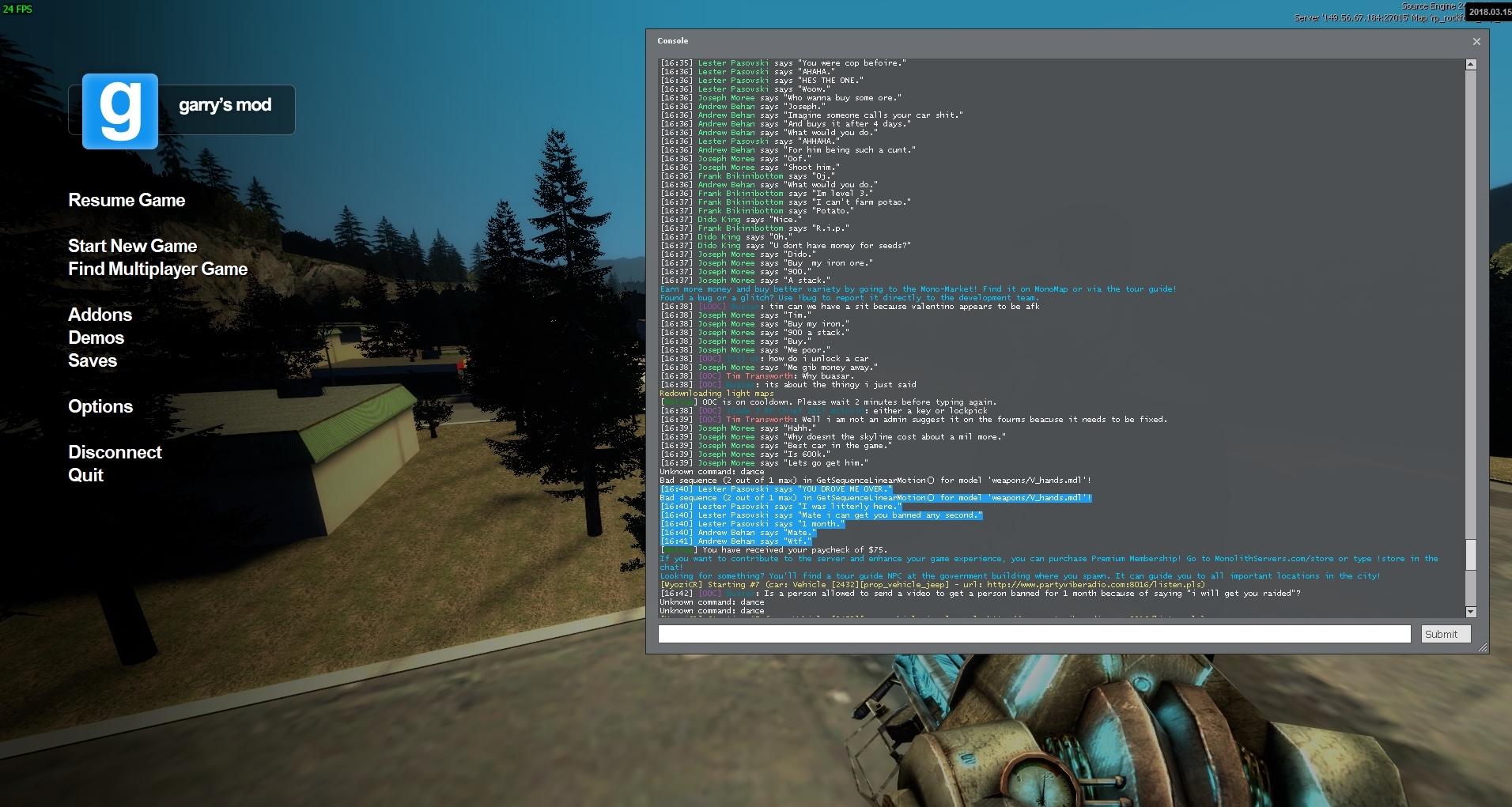Quit Garry's Mod
The image size is (1512, 807).
85,475
